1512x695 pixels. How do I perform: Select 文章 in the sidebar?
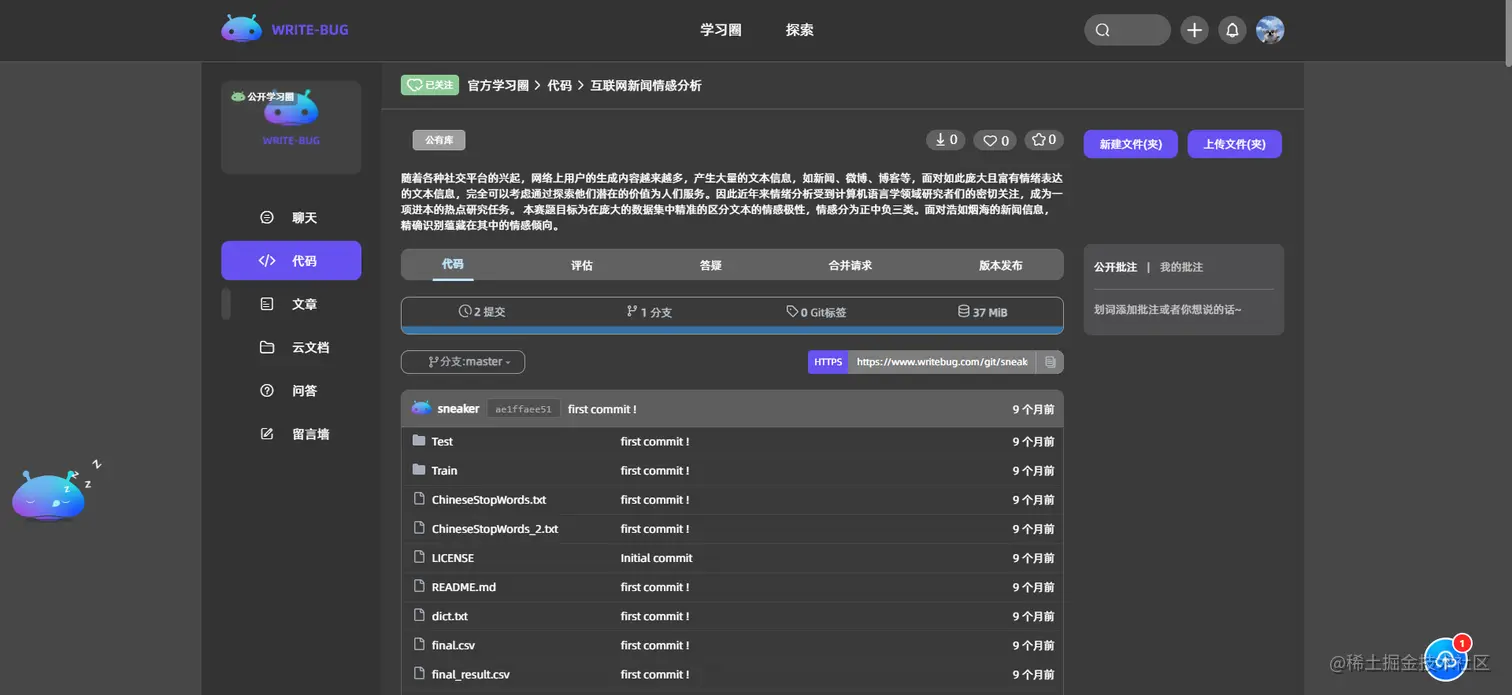click(x=291, y=304)
